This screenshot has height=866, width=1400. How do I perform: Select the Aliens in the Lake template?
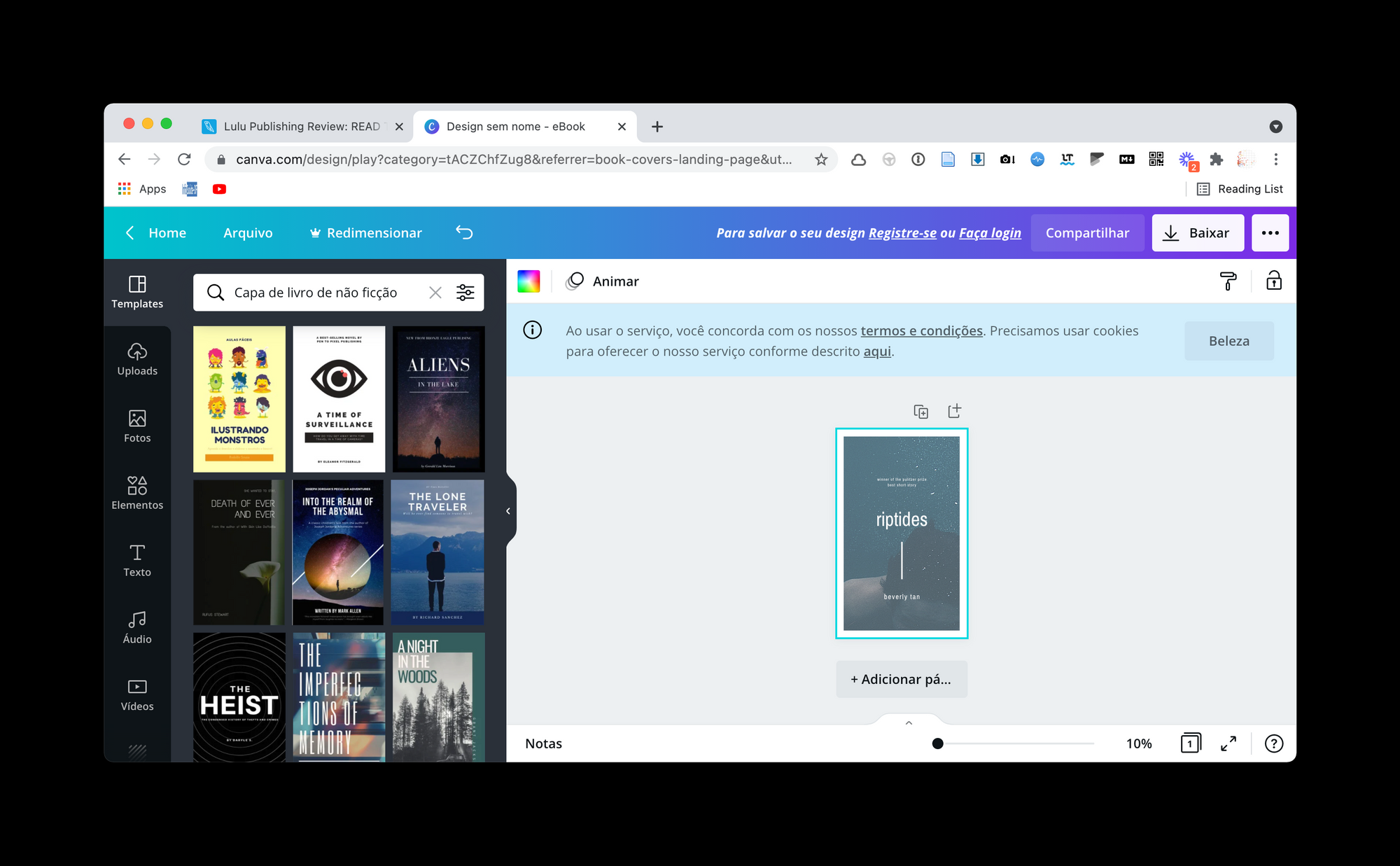point(438,399)
